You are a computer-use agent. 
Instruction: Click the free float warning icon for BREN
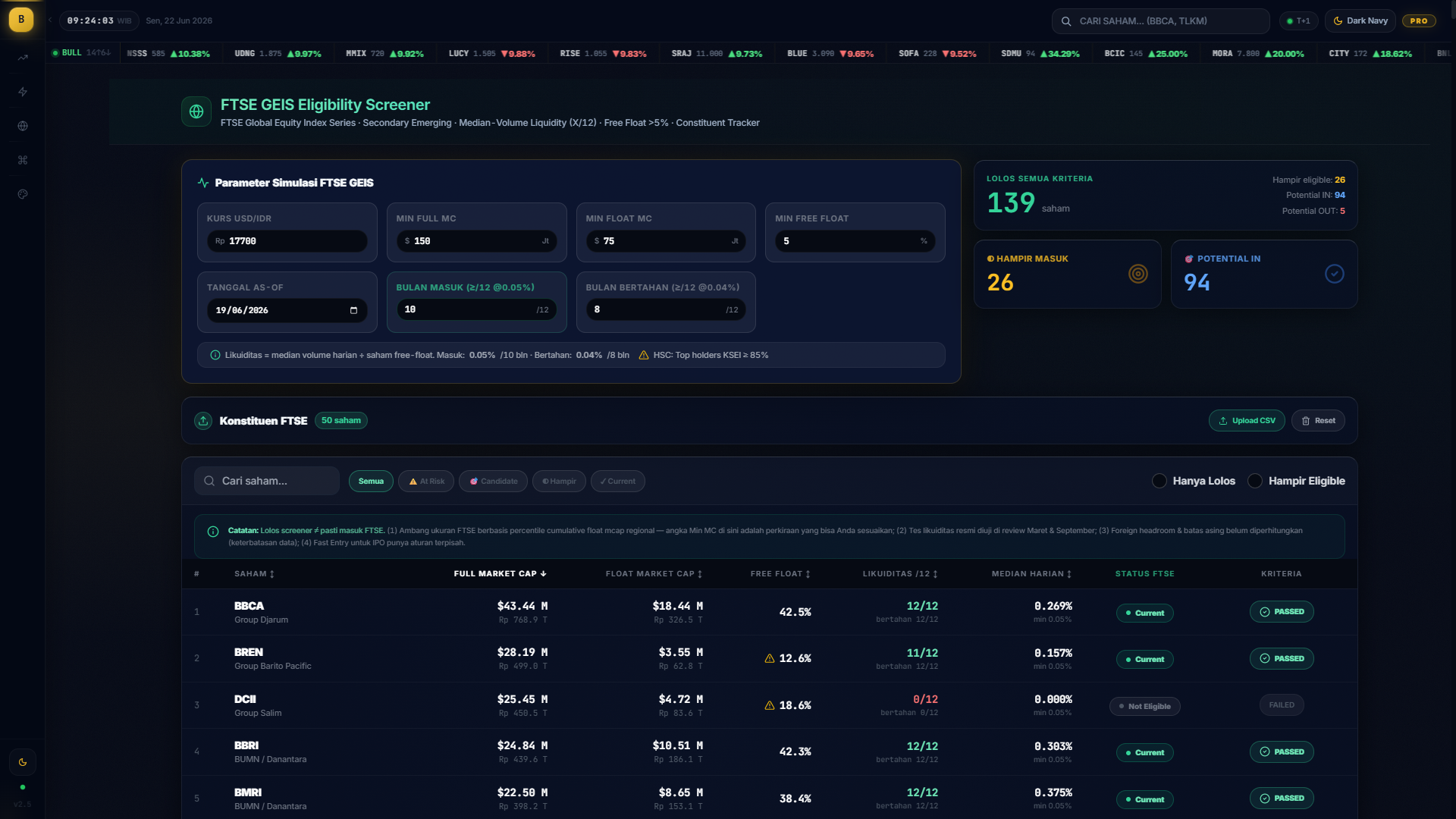click(770, 658)
